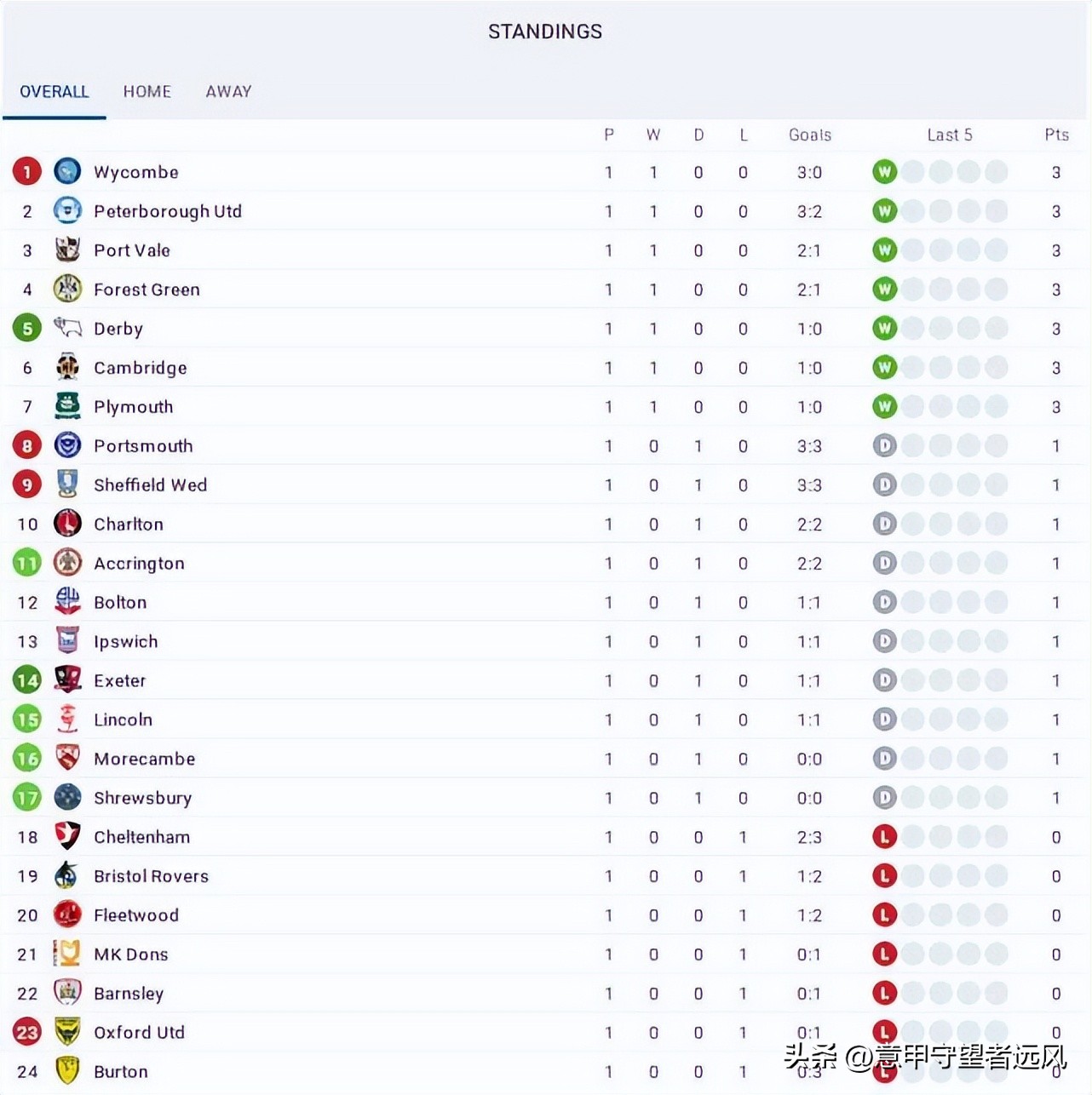Open the MK Dons team link

coord(130,954)
